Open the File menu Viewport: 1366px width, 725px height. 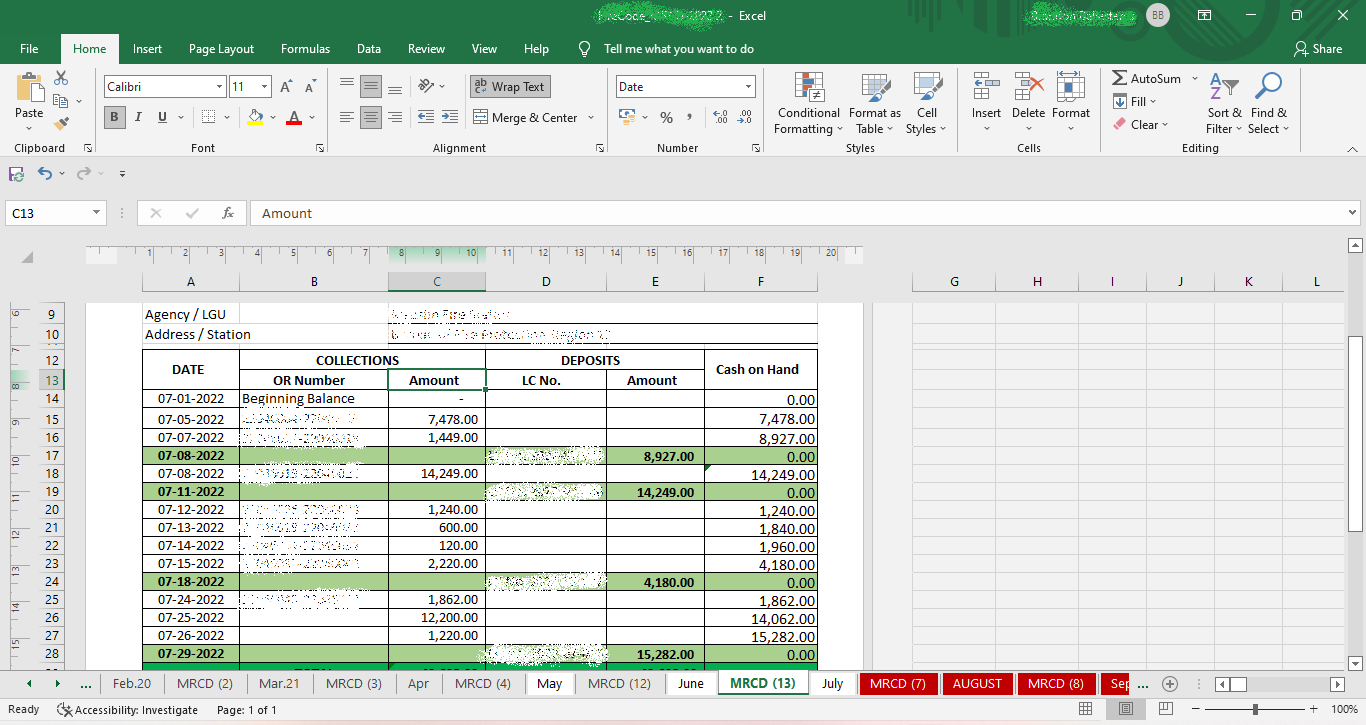29,49
